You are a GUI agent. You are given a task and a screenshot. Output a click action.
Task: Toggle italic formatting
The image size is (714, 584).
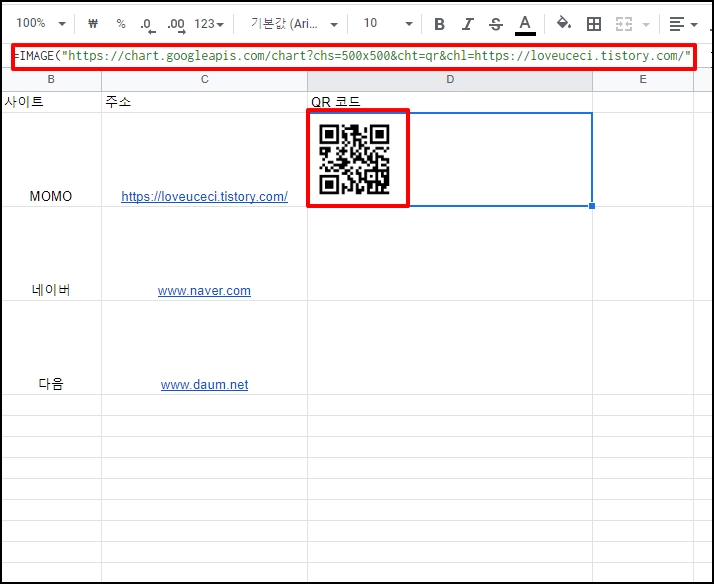point(468,24)
